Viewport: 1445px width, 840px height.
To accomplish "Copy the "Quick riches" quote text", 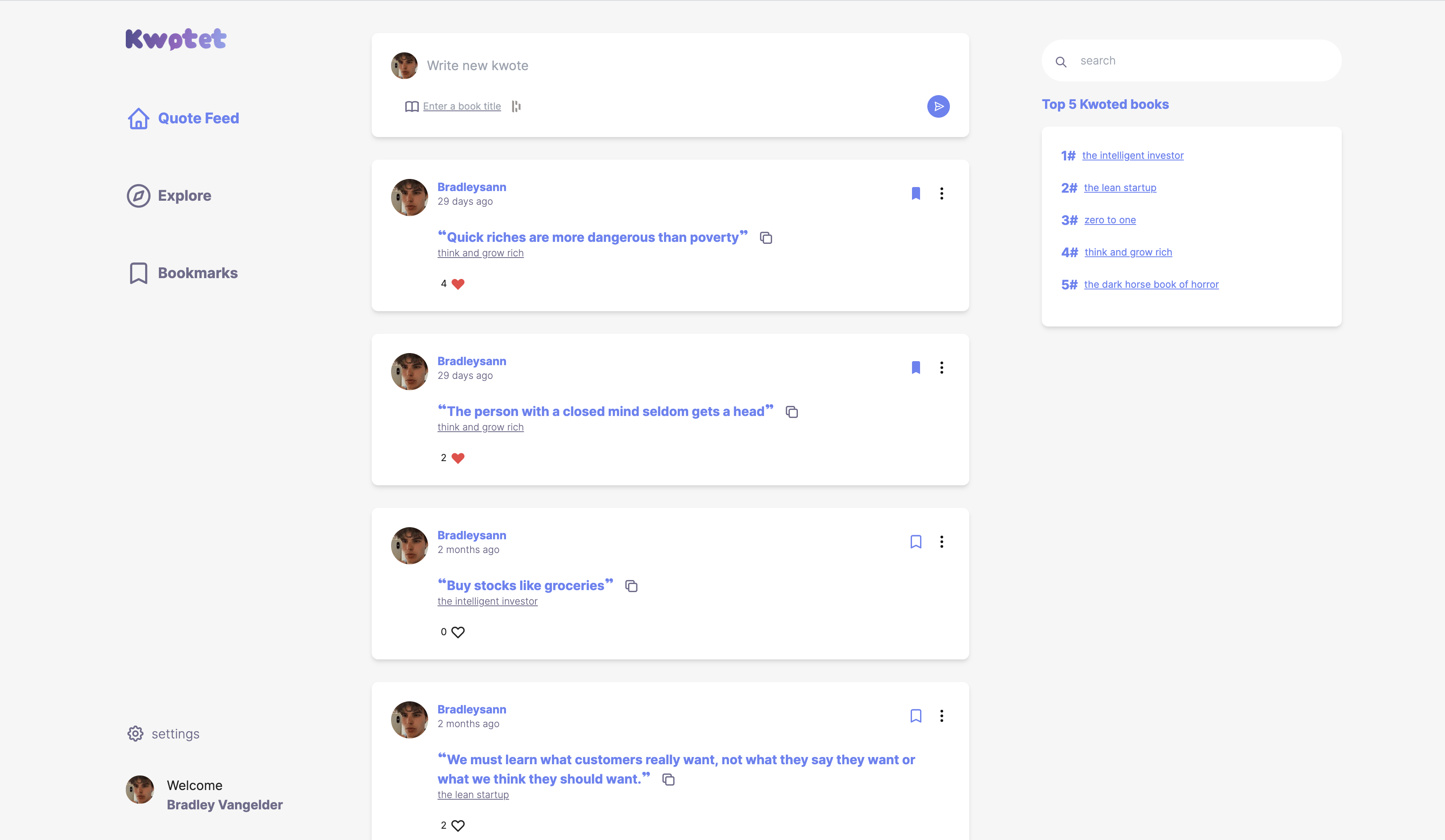I will click(x=766, y=237).
